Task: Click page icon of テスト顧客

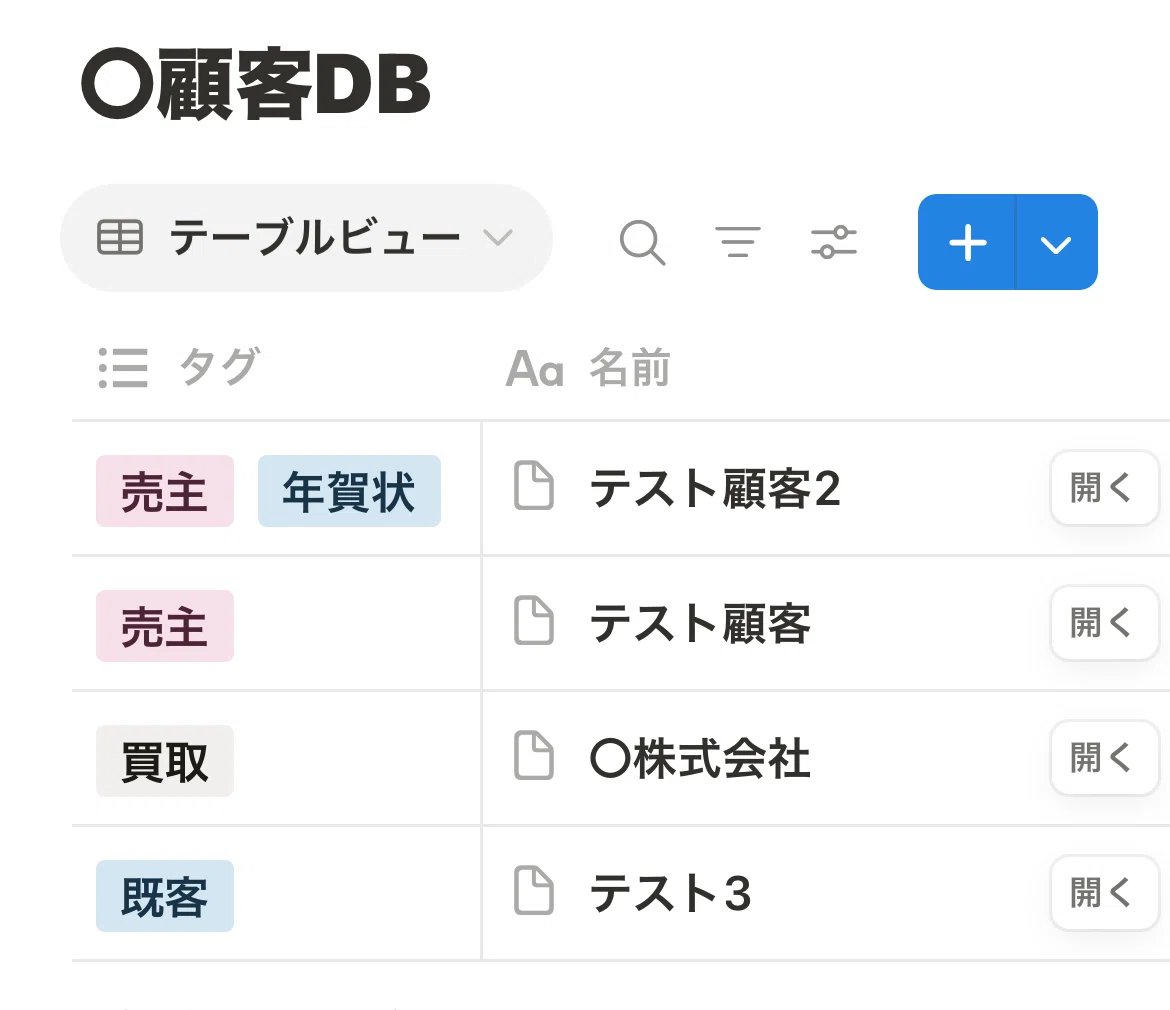Action: (x=534, y=621)
